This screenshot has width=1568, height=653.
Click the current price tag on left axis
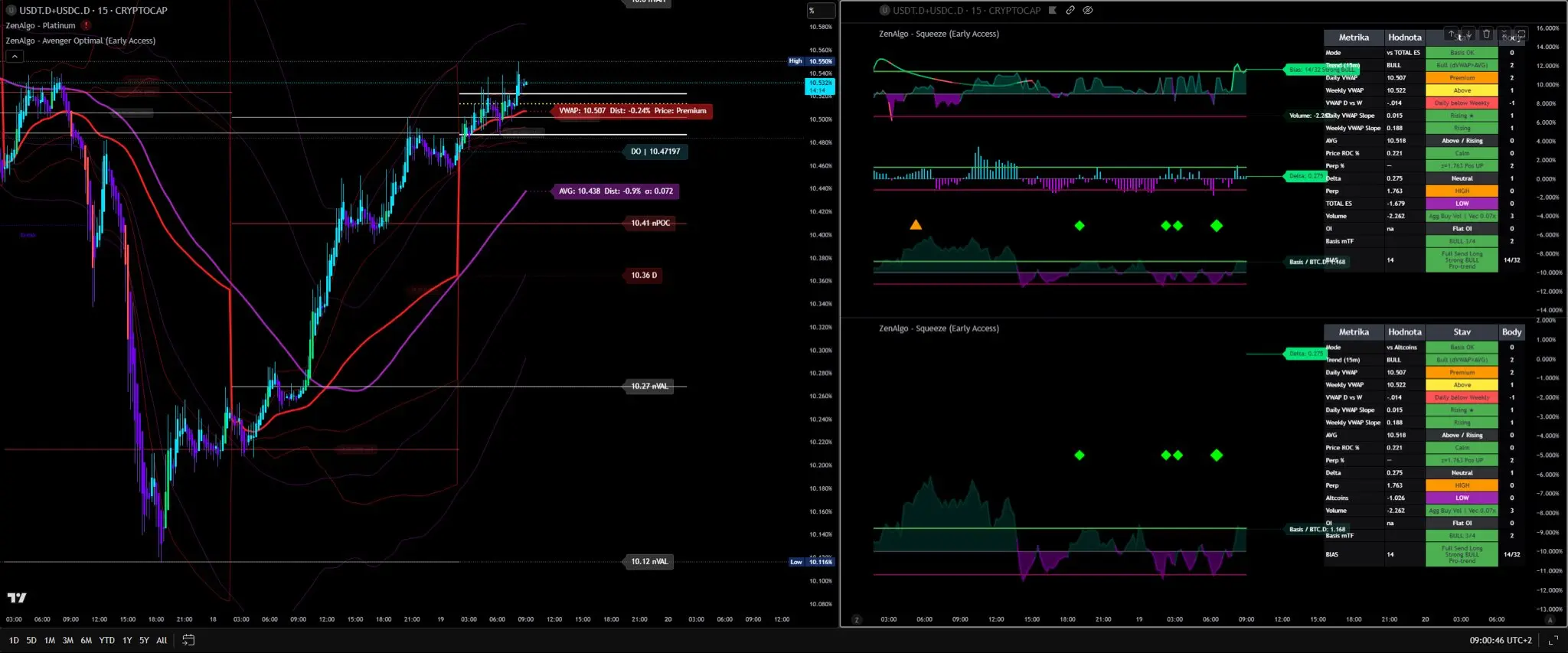pos(820,87)
